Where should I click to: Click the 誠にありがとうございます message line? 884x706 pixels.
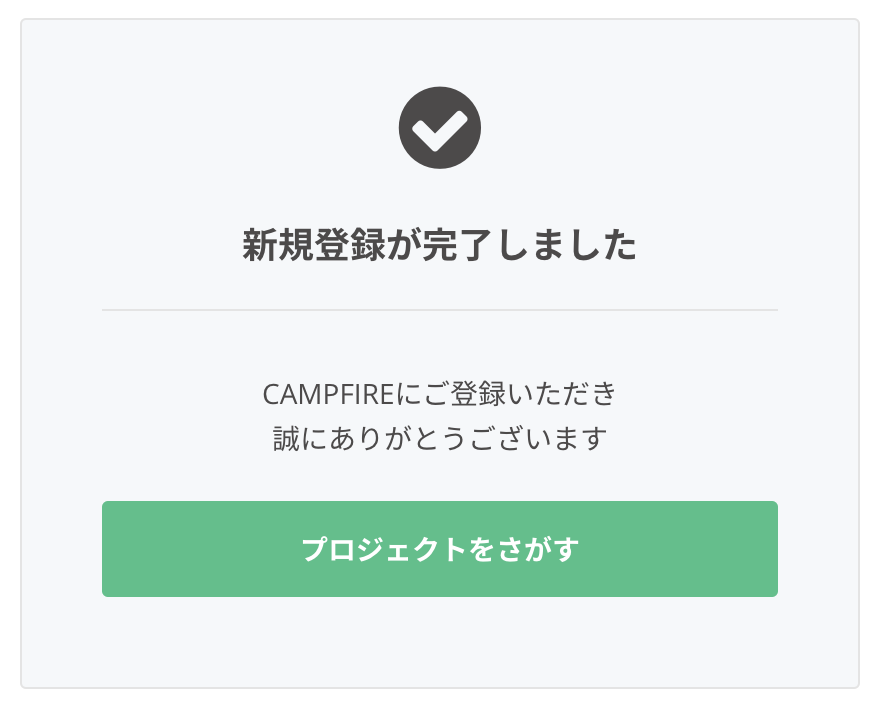[440, 439]
